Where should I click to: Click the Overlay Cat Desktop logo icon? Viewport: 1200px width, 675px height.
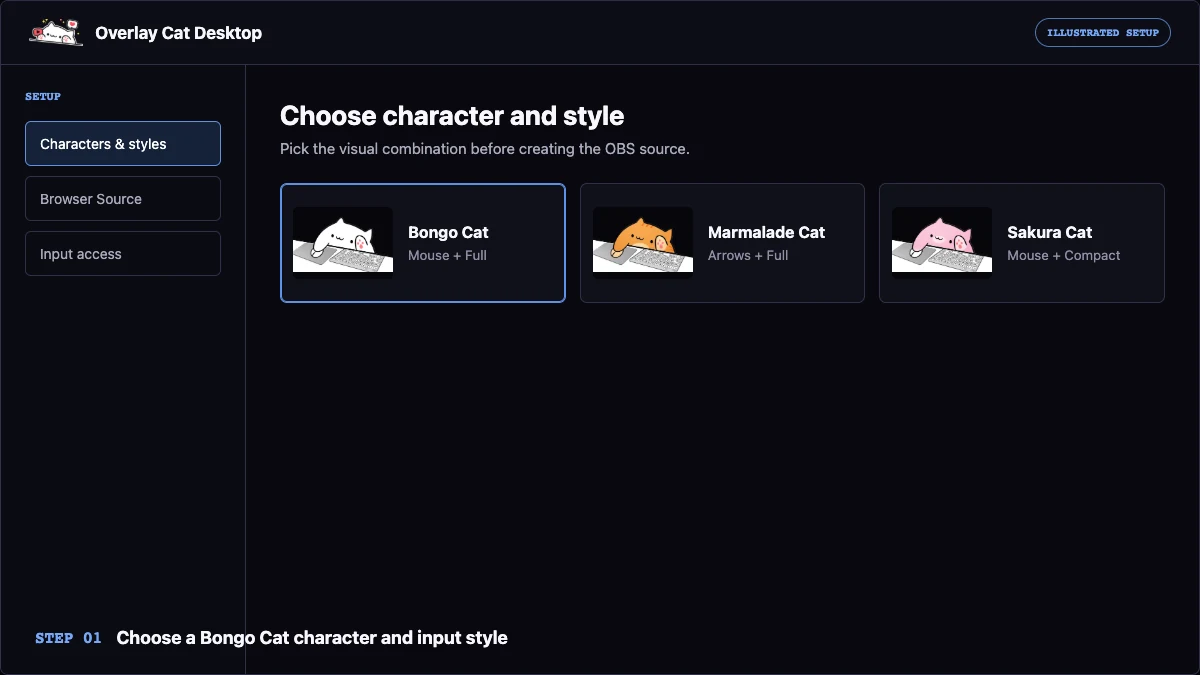[56, 33]
